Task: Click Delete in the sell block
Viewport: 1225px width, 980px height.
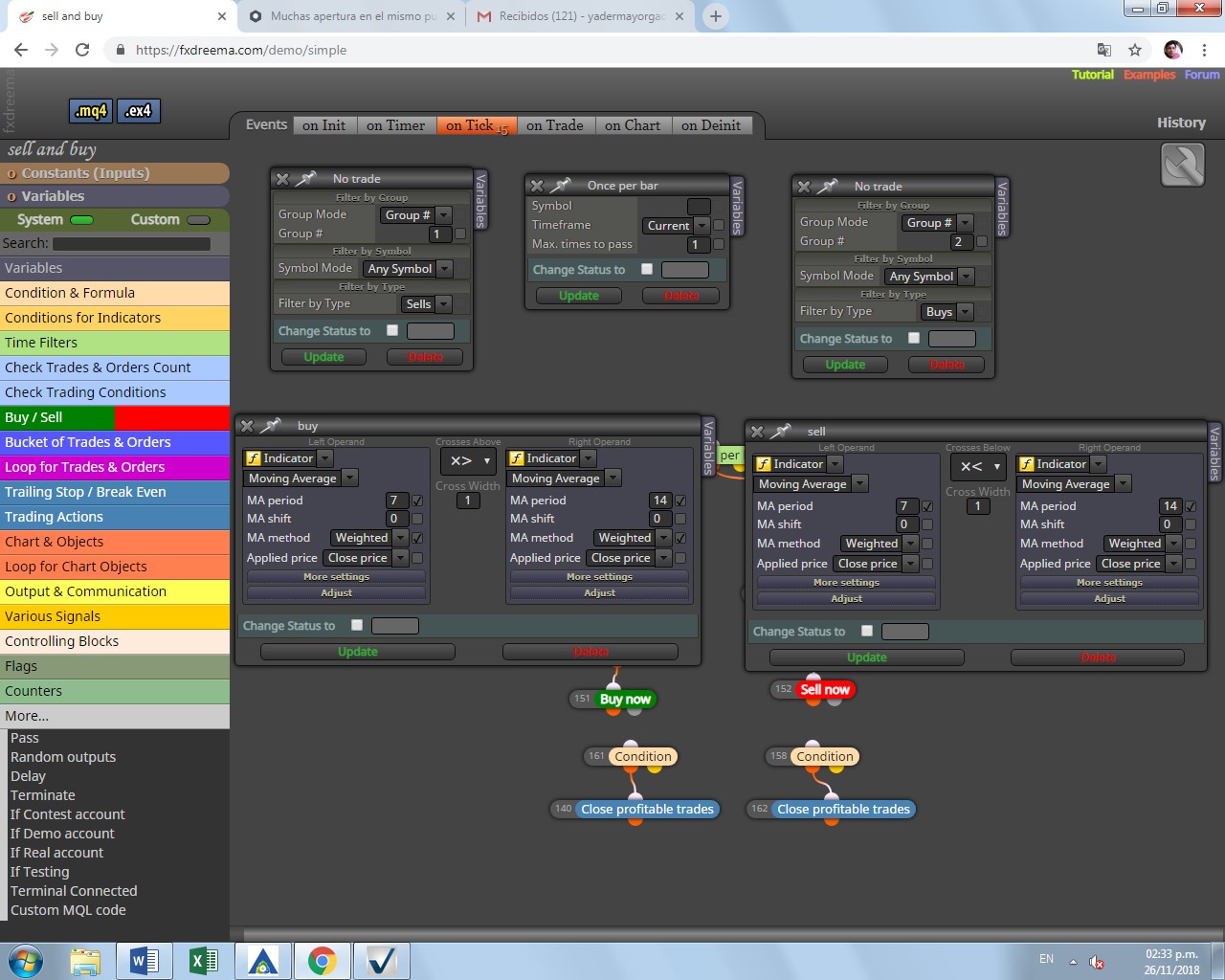Action: tap(1098, 657)
